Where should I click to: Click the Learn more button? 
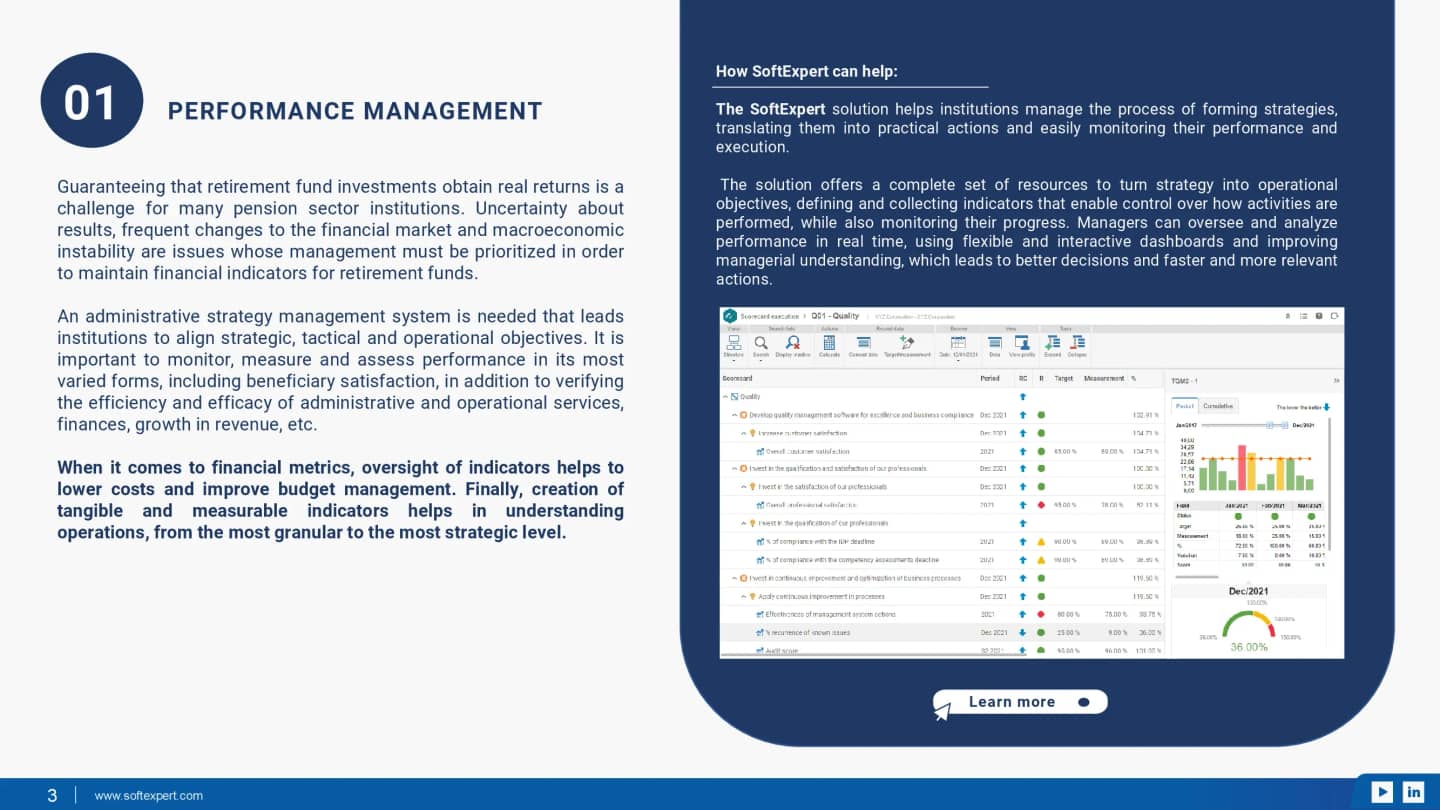point(1020,702)
